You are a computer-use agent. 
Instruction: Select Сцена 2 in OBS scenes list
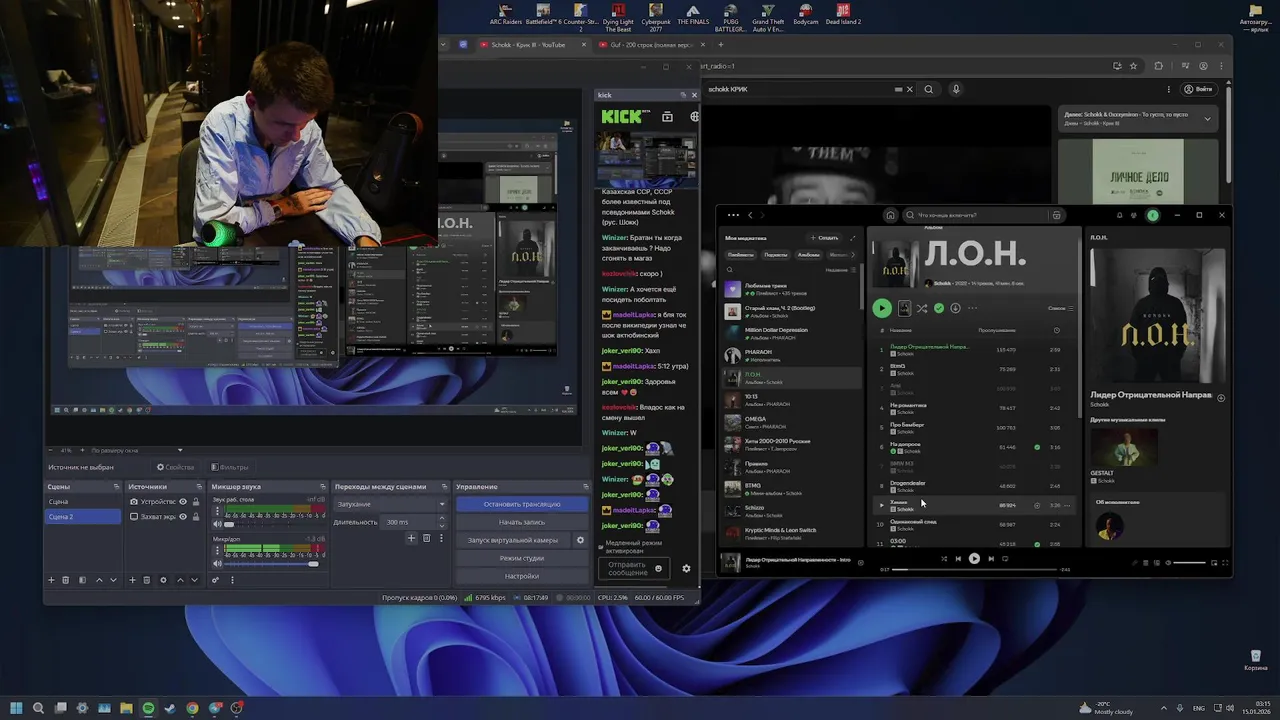point(83,516)
